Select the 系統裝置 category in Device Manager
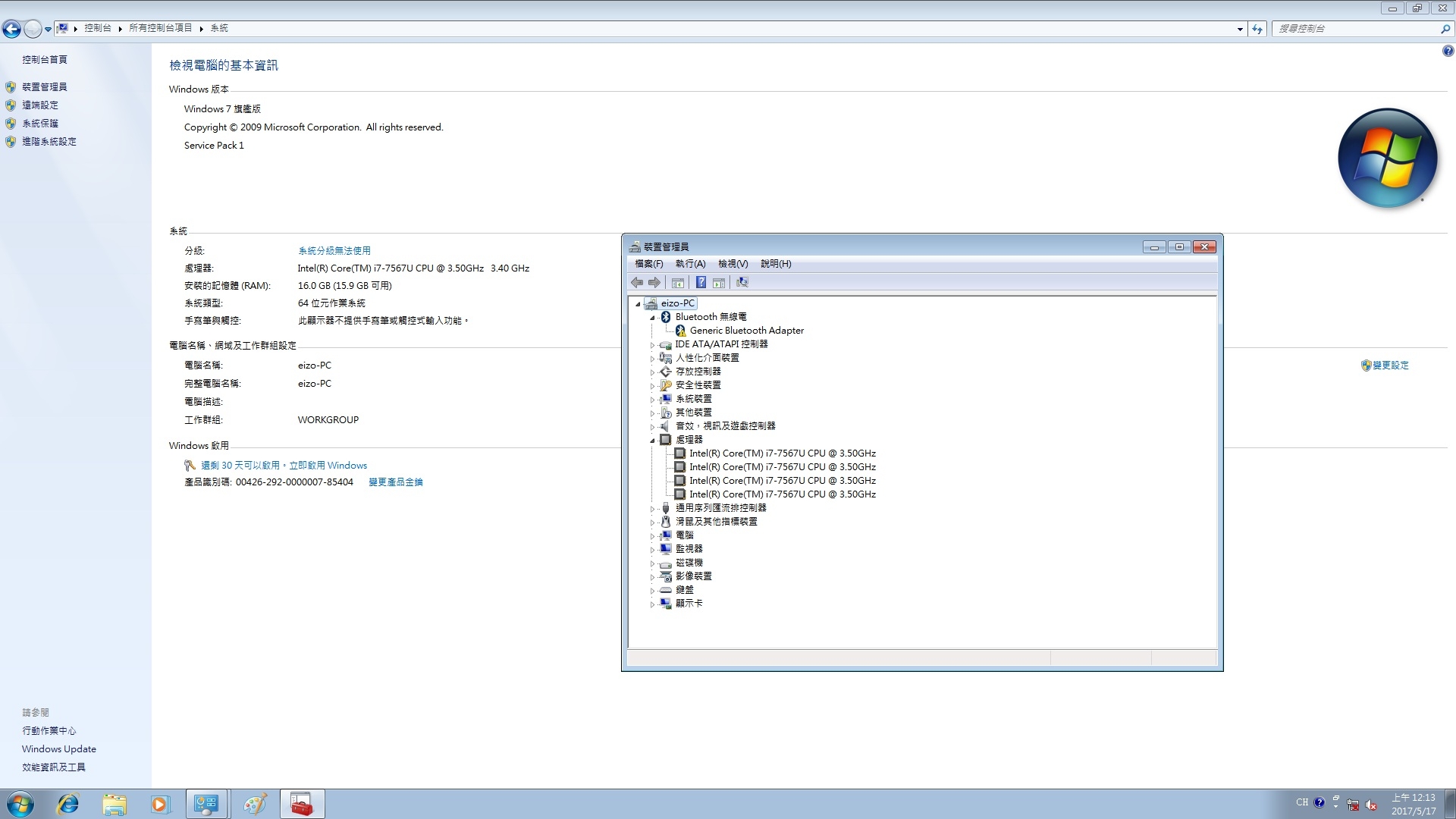Viewport: 1456px width, 819px height. [x=693, y=399]
